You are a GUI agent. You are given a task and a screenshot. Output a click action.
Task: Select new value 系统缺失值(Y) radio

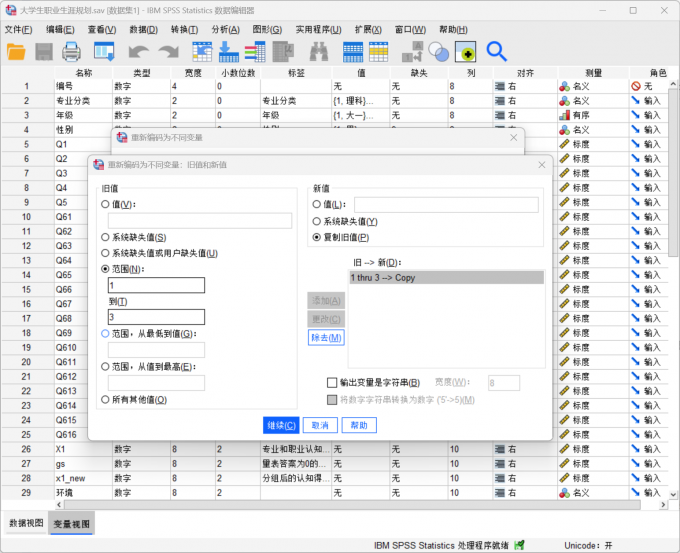click(317, 221)
